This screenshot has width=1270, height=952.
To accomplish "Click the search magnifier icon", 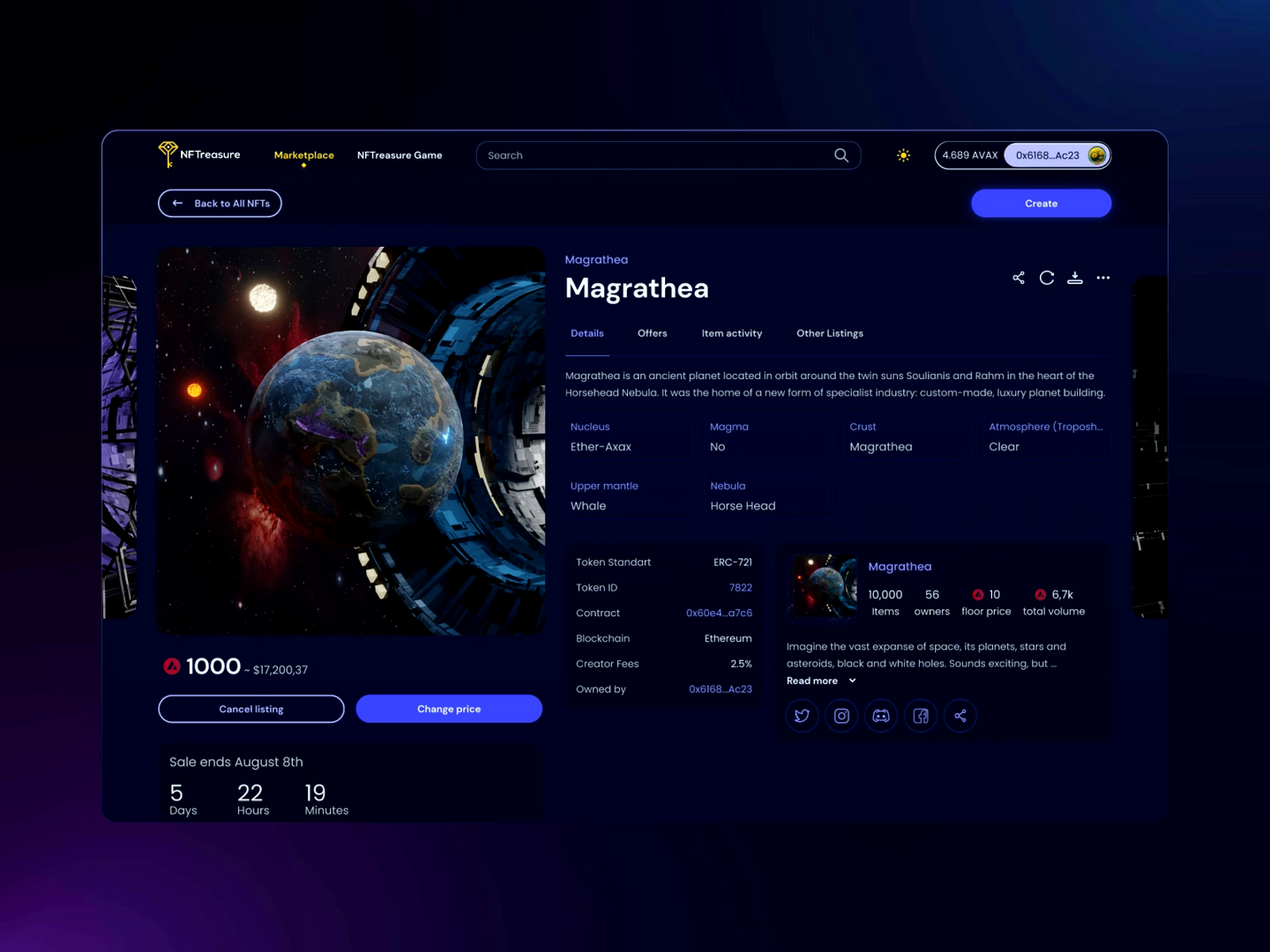I will tap(840, 154).
